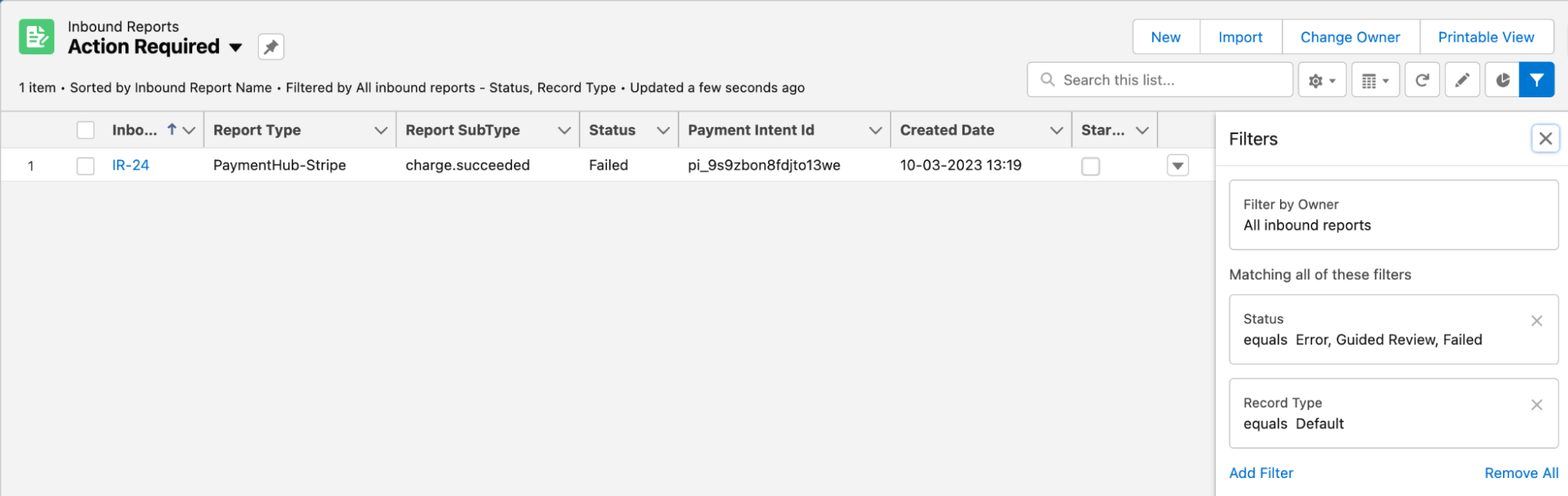The width and height of the screenshot is (1568, 496).
Task: Click Remove All filters link
Action: click(1521, 472)
